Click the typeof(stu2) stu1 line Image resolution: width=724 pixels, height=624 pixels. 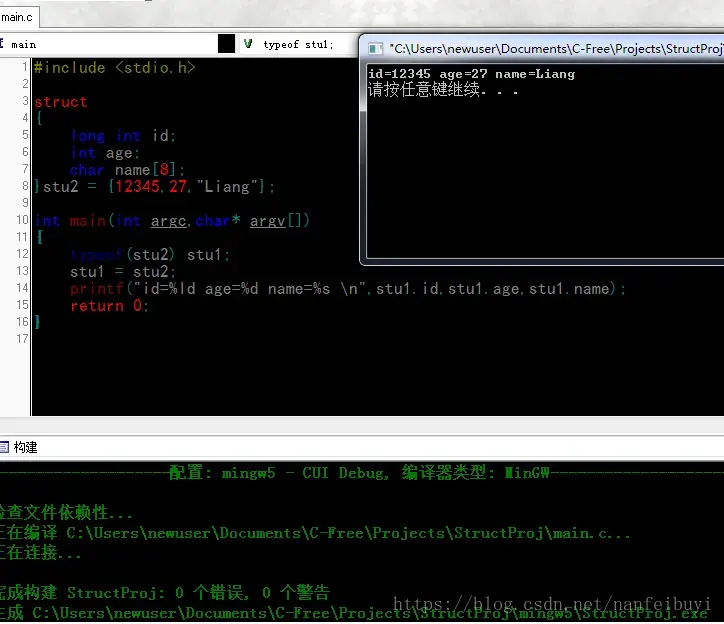click(x=150, y=254)
